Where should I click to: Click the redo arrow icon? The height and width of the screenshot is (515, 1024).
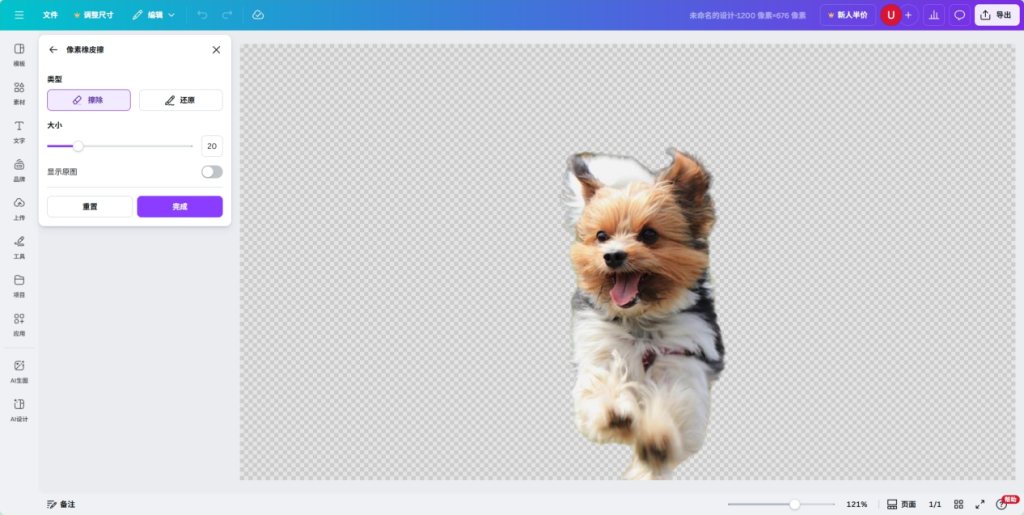pos(227,15)
